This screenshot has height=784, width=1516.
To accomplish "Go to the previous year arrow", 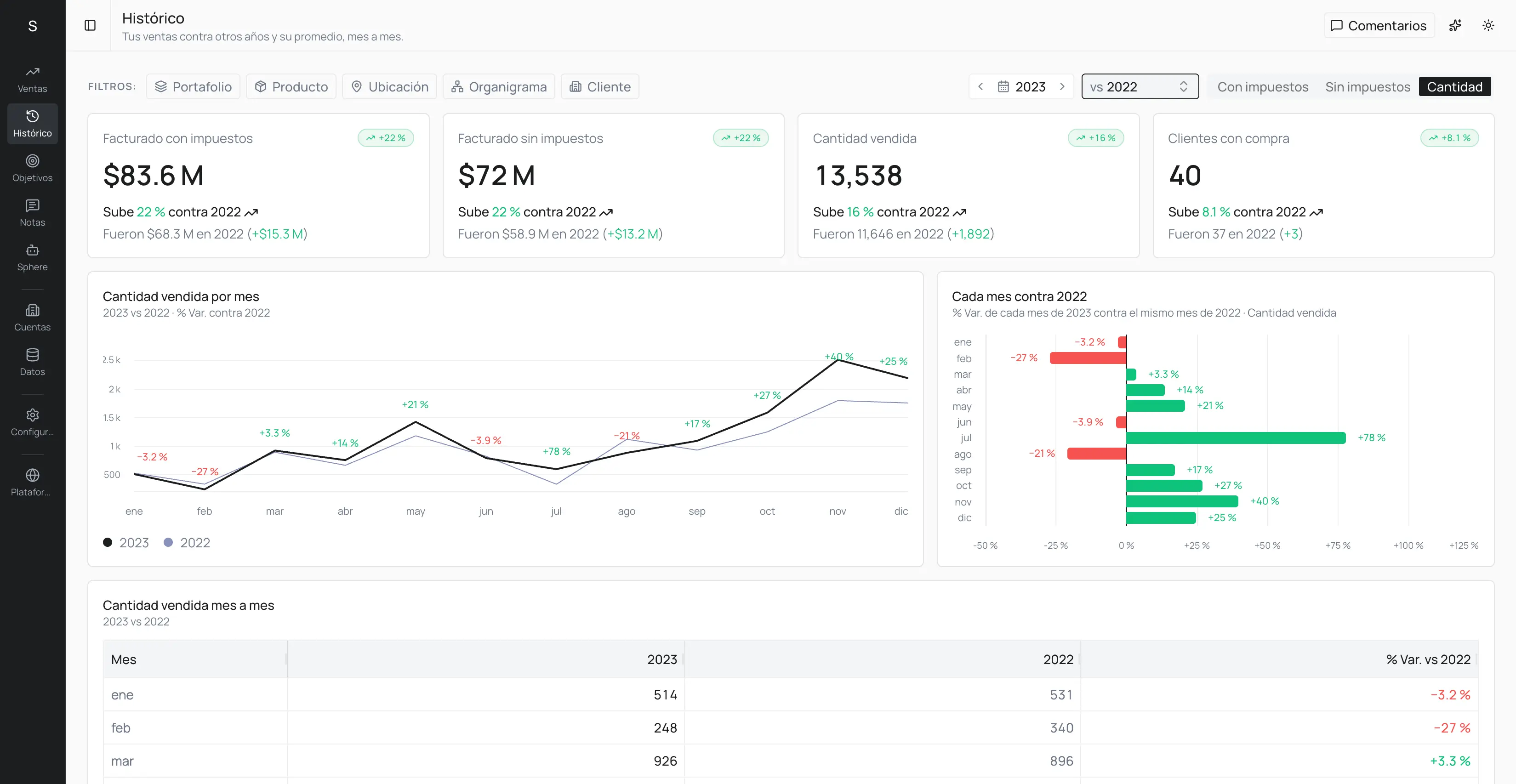I will coord(980,86).
